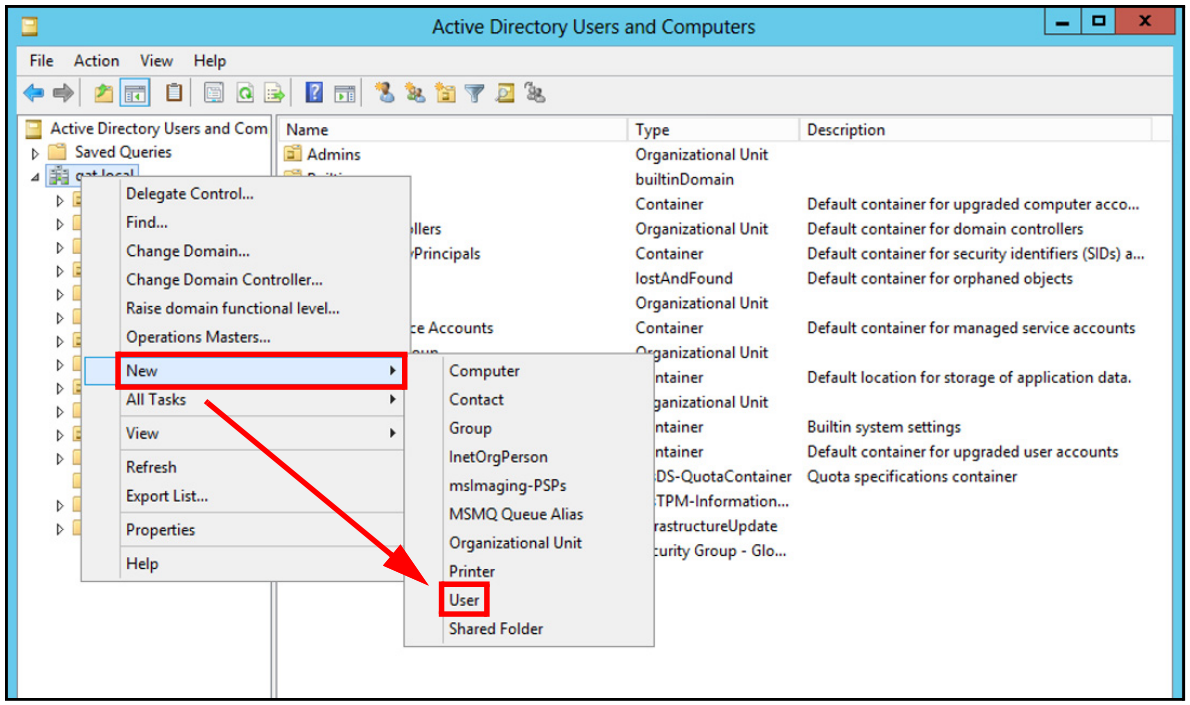Click Properties in the context menu
1190x705 pixels.
[x=160, y=530]
